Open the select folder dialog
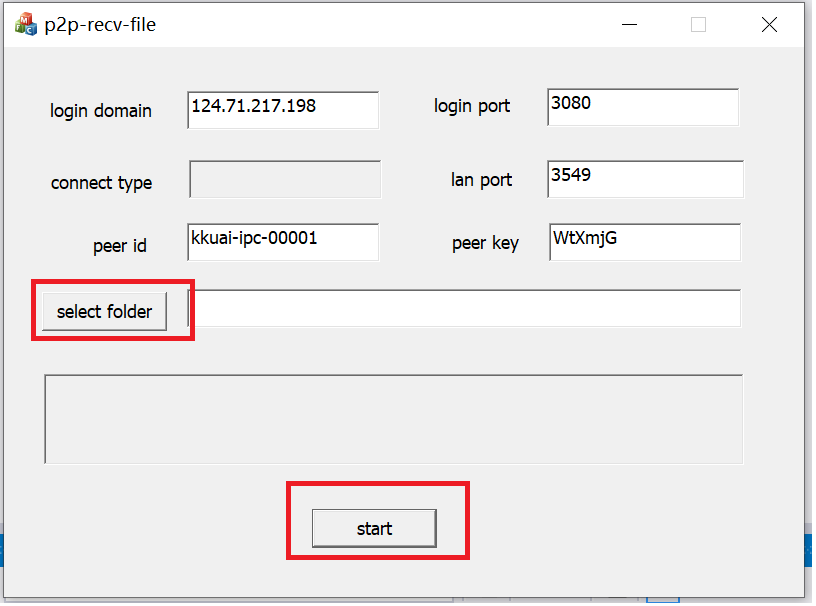The height and width of the screenshot is (606, 816). pyautogui.click(x=104, y=312)
